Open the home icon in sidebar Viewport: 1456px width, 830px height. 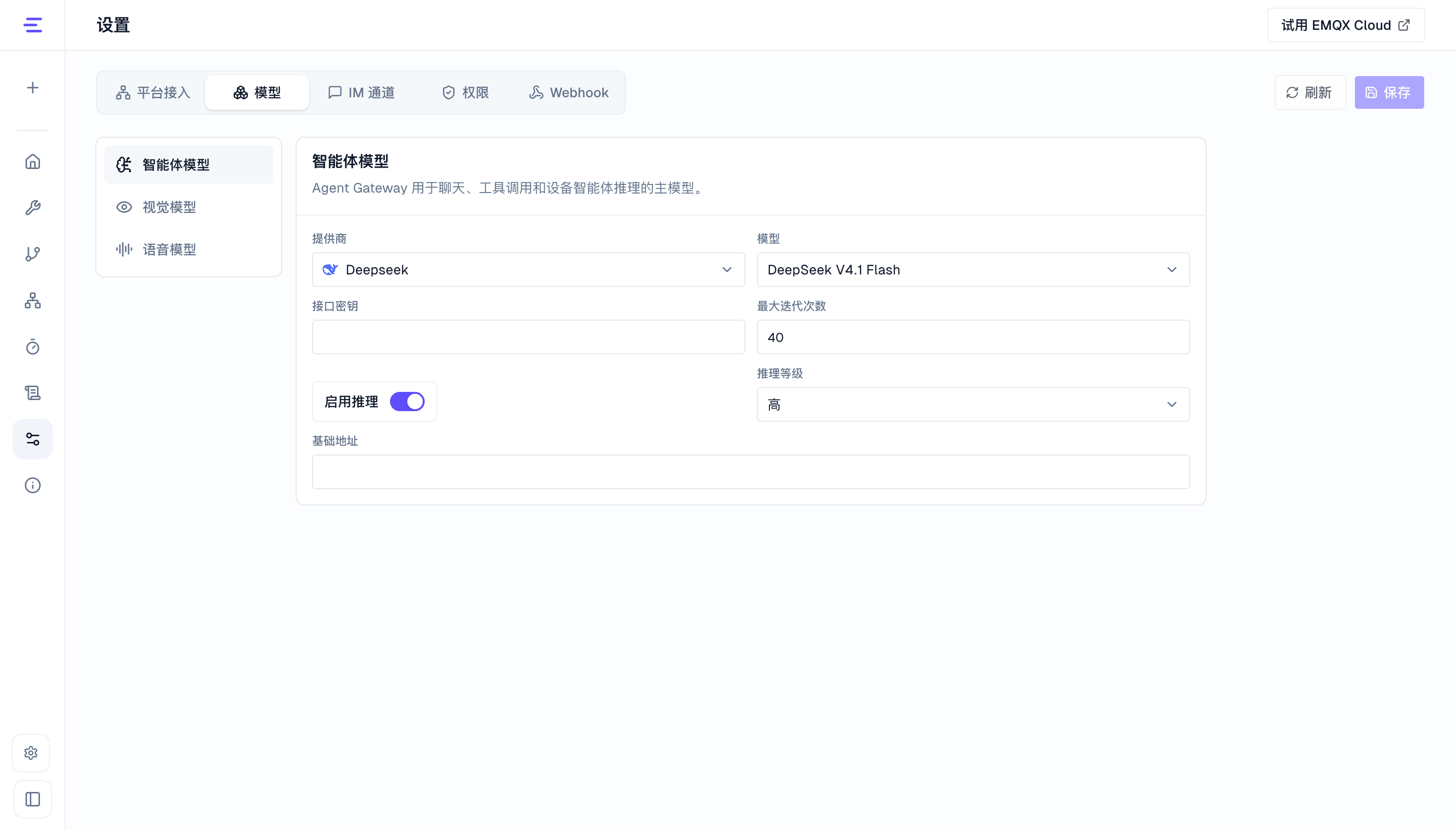pos(32,161)
